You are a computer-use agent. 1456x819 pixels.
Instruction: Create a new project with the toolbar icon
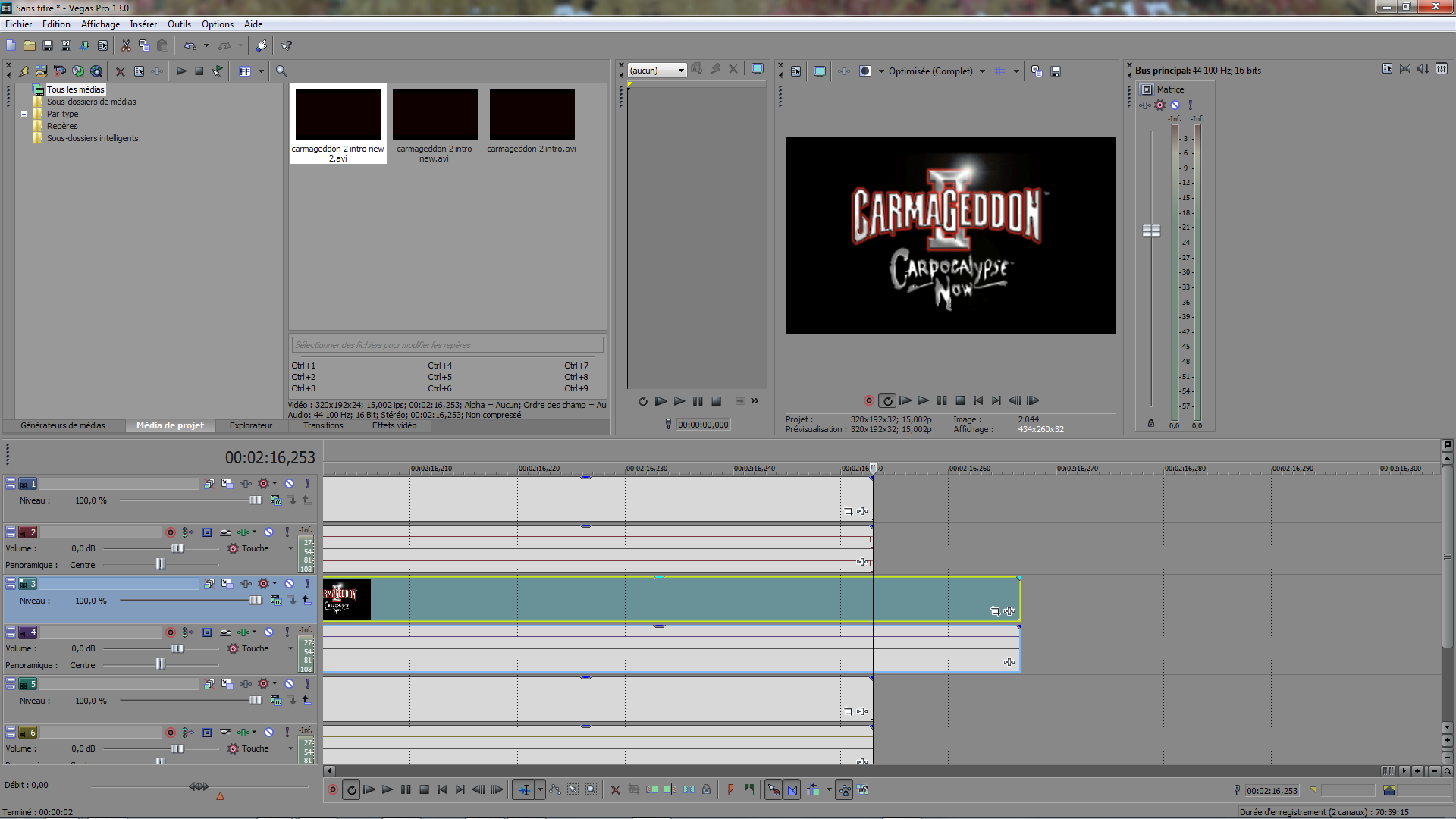click(x=11, y=46)
